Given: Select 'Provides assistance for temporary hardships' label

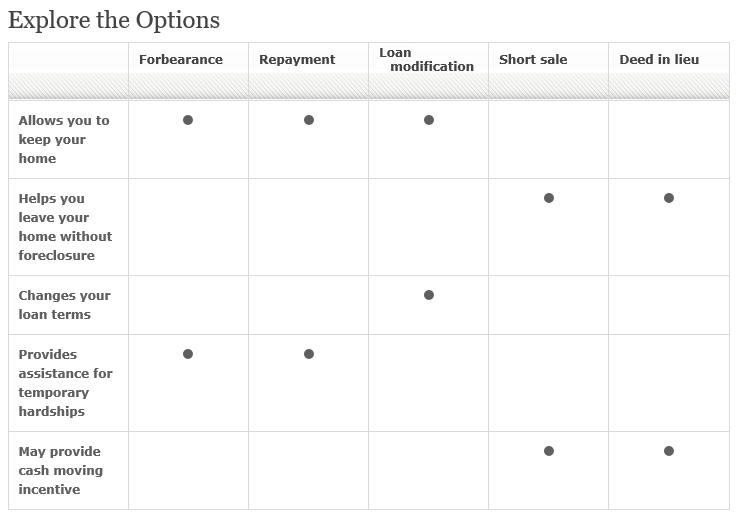Looking at the screenshot, I should point(65,383).
